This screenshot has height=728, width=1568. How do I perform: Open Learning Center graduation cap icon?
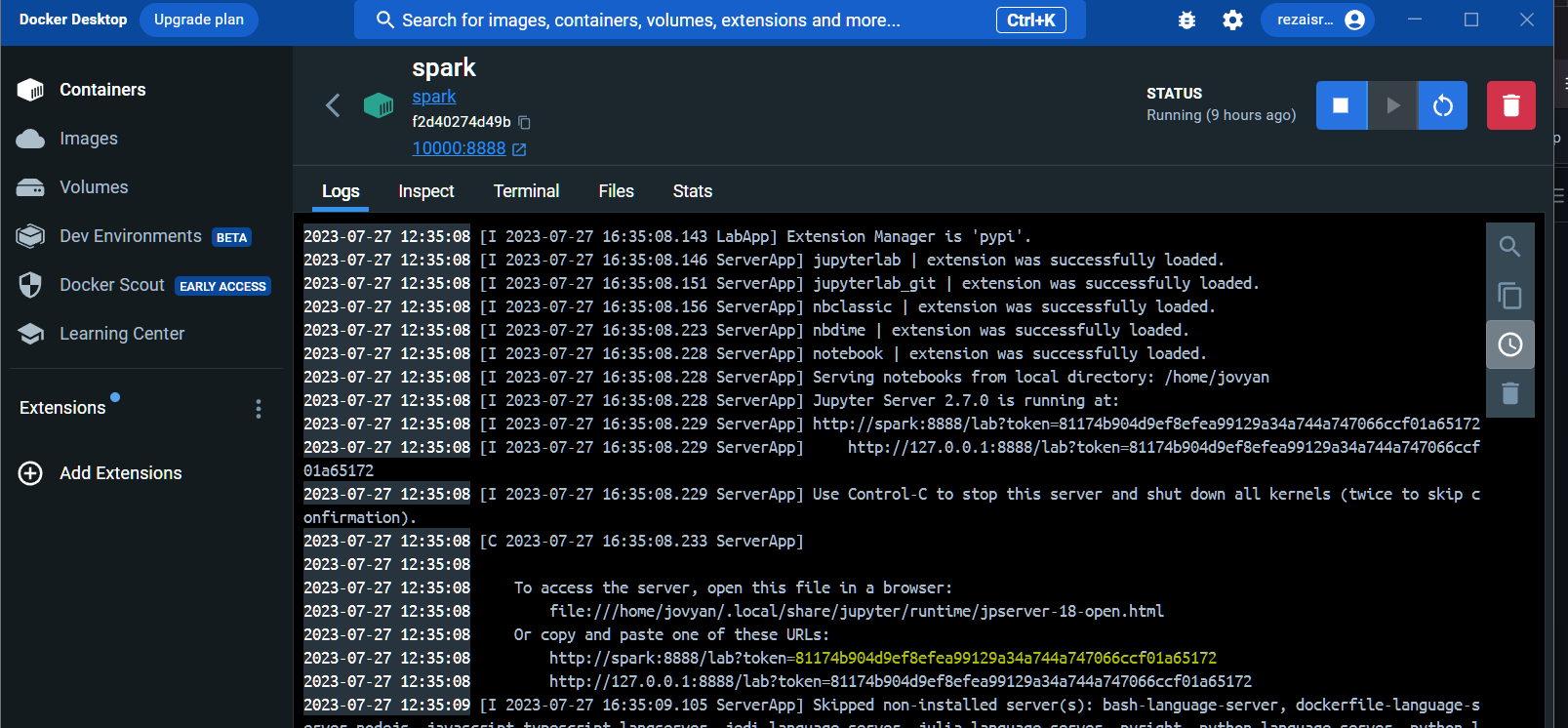(x=30, y=334)
